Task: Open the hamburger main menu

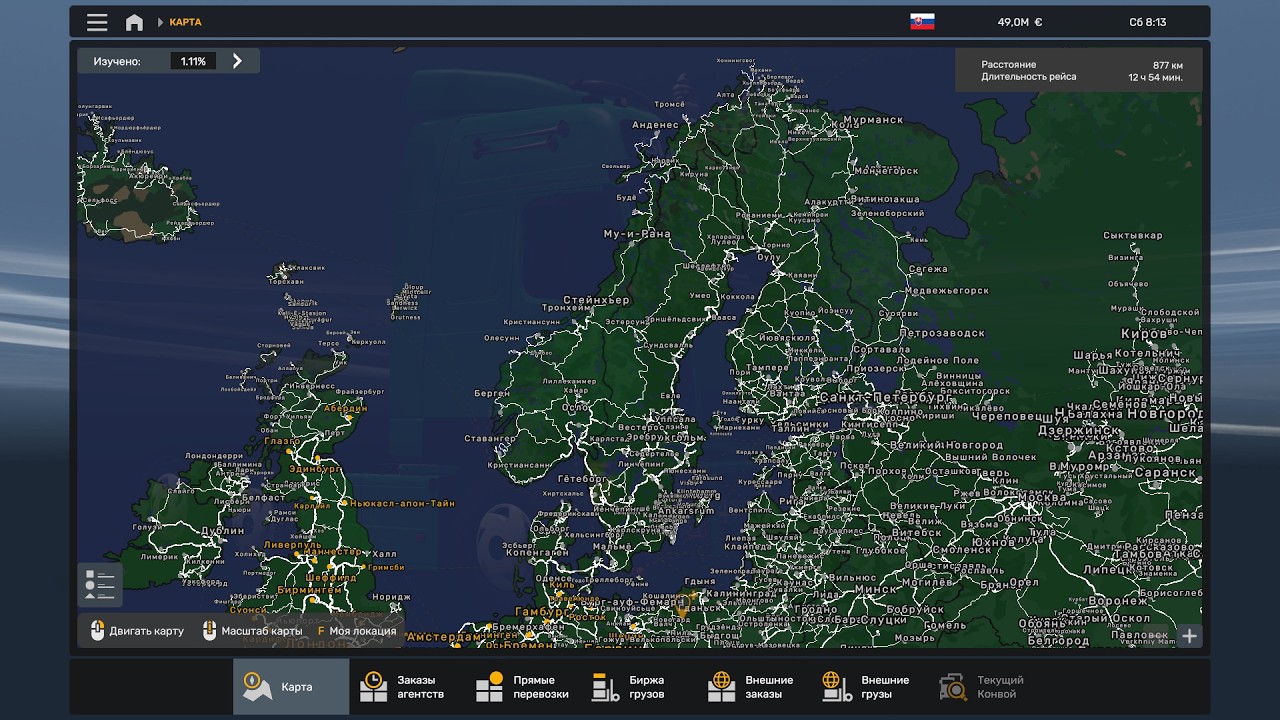Action: coord(97,22)
